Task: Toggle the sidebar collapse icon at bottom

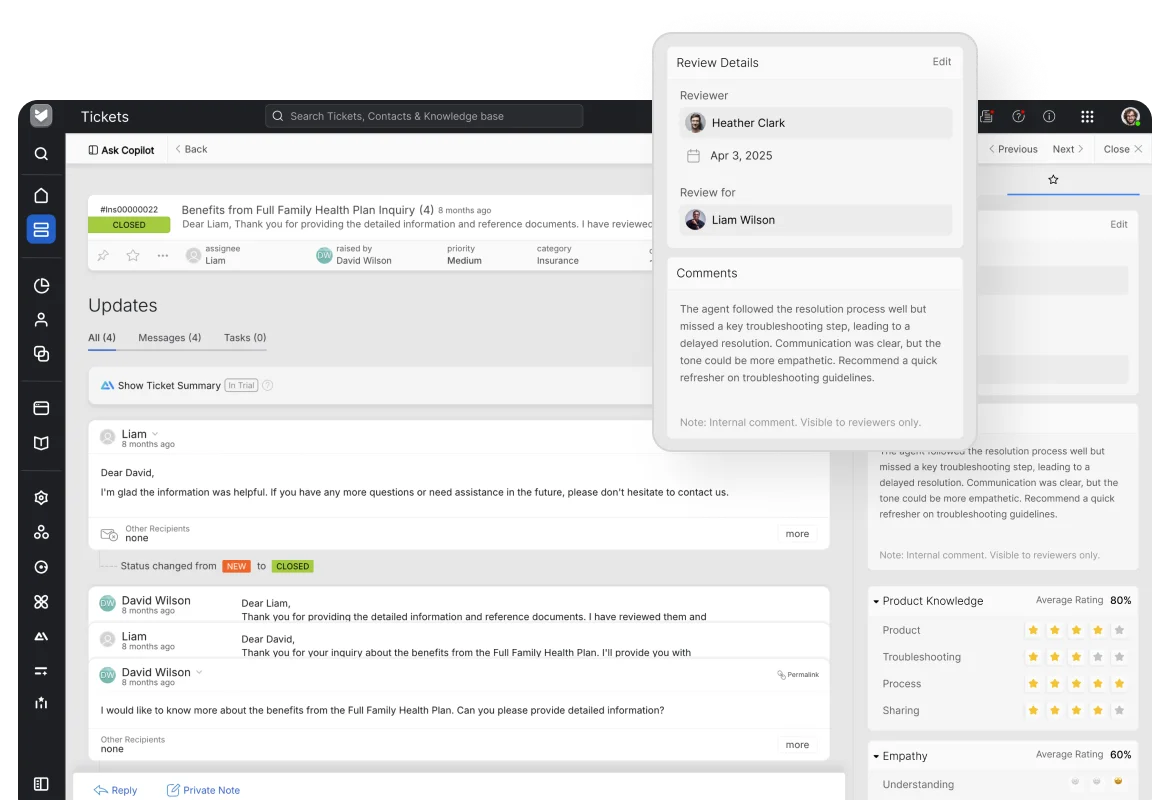Action: [x=41, y=784]
